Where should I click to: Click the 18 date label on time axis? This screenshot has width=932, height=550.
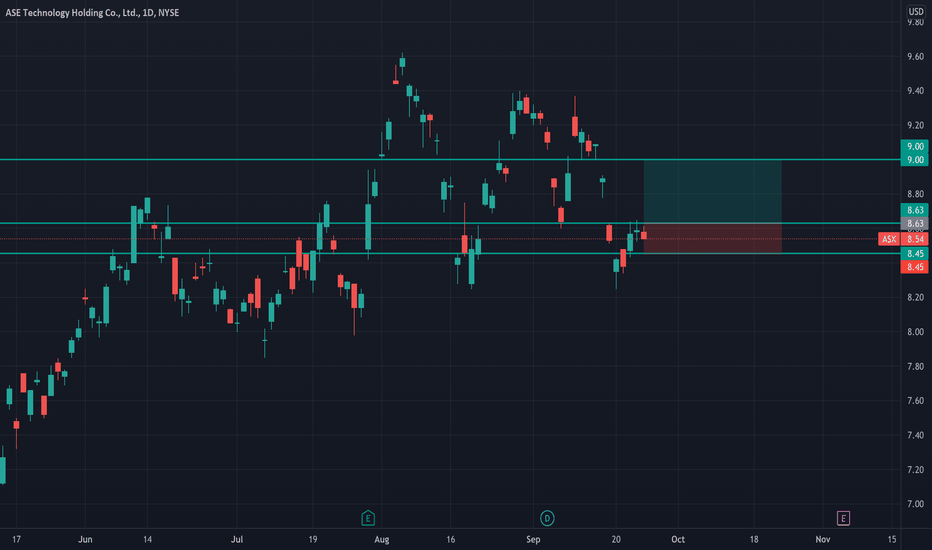coord(754,539)
